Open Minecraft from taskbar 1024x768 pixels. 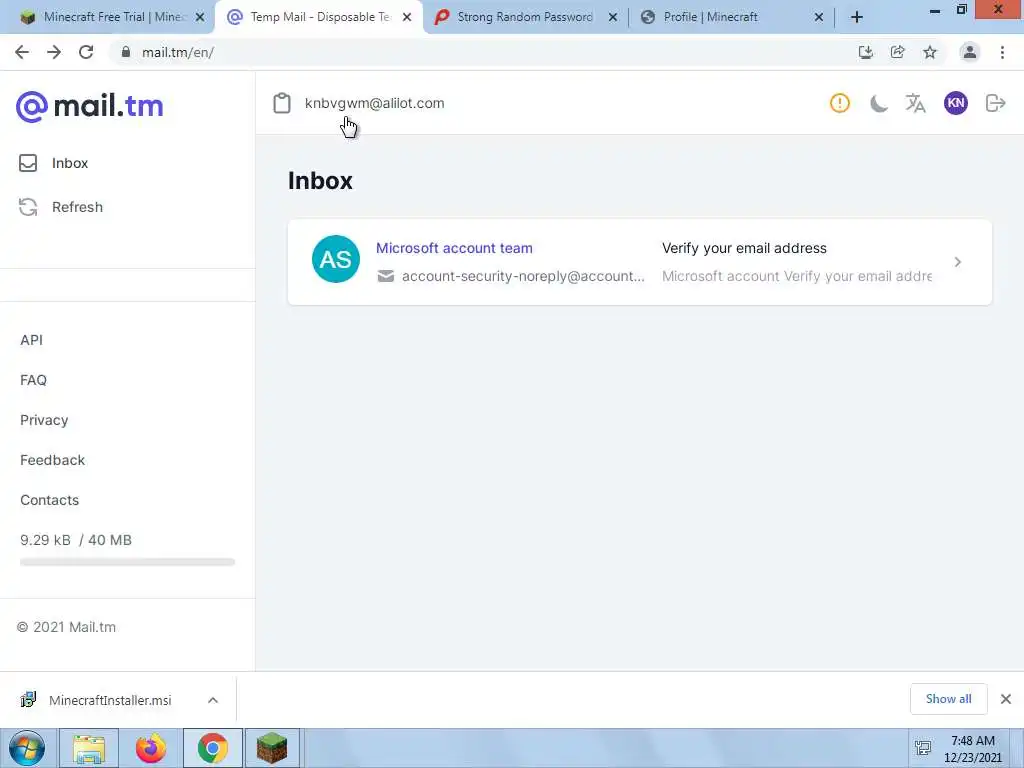click(272, 748)
